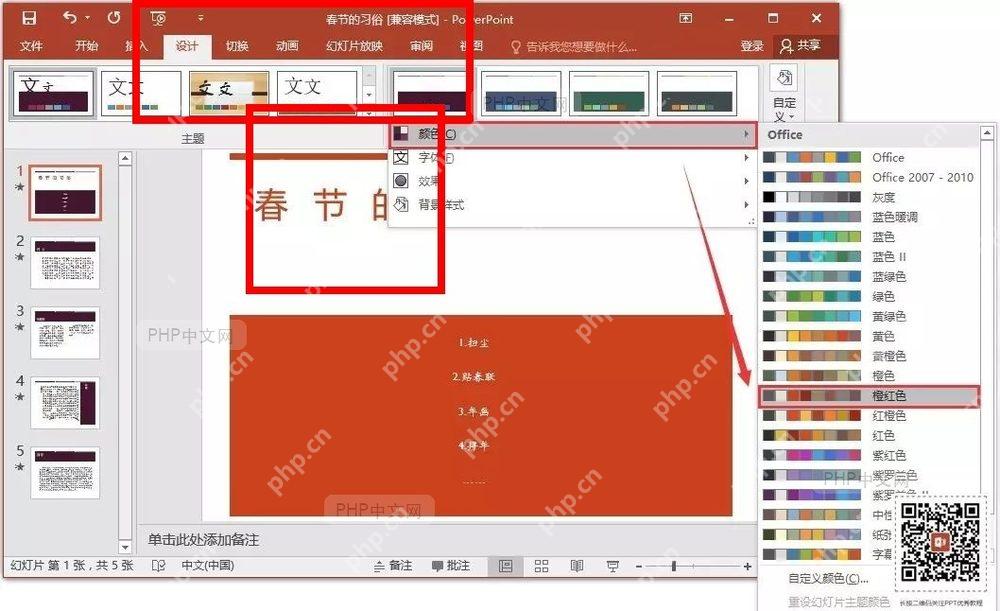This screenshot has height=611, width=1000.
Task: Choose the 蓝色暖调 color scheme
Action: 870,217
